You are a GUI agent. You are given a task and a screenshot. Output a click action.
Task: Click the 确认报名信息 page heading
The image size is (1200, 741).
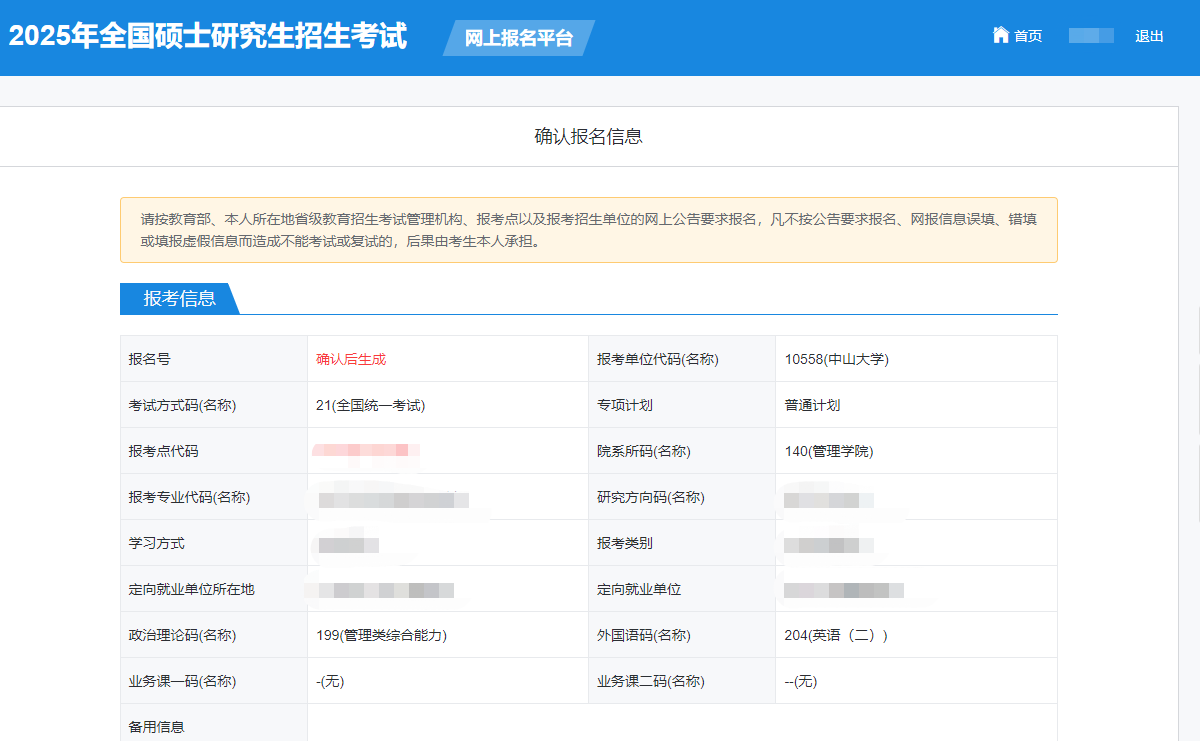pyautogui.click(x=588, y=137)
